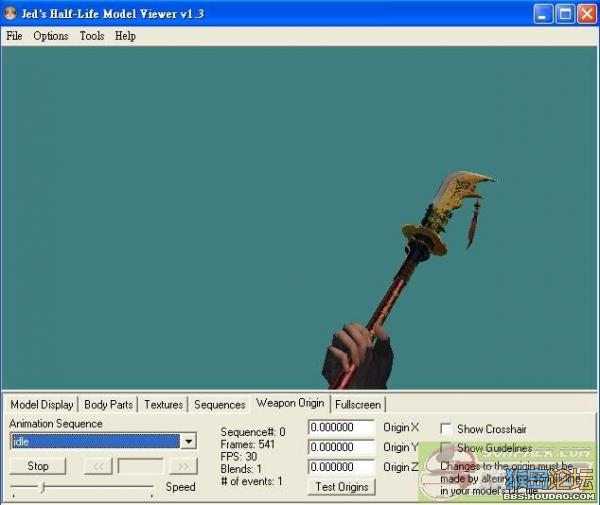Viewport: 600px width, 505px height.
Task: Click the Test Origins button
Action: (342, 487)
